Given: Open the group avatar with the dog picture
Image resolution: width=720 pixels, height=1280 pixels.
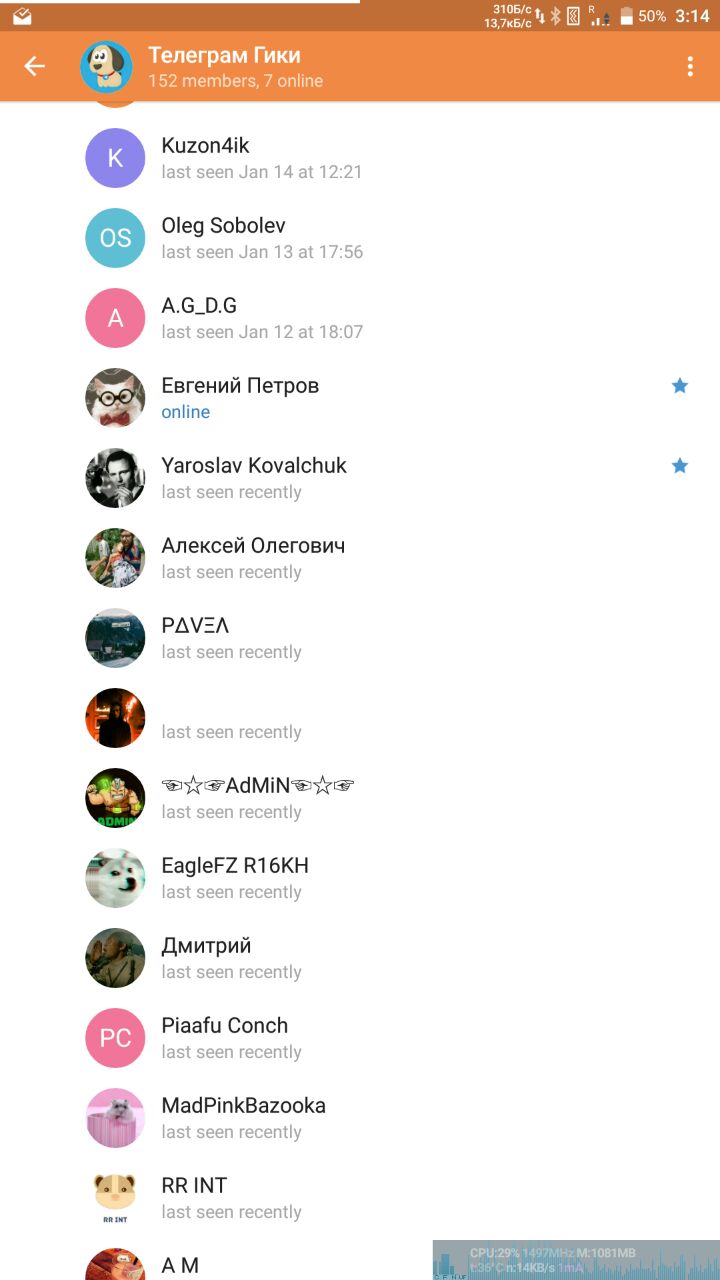Looking at the screenshot, I should tap(106, 67).
